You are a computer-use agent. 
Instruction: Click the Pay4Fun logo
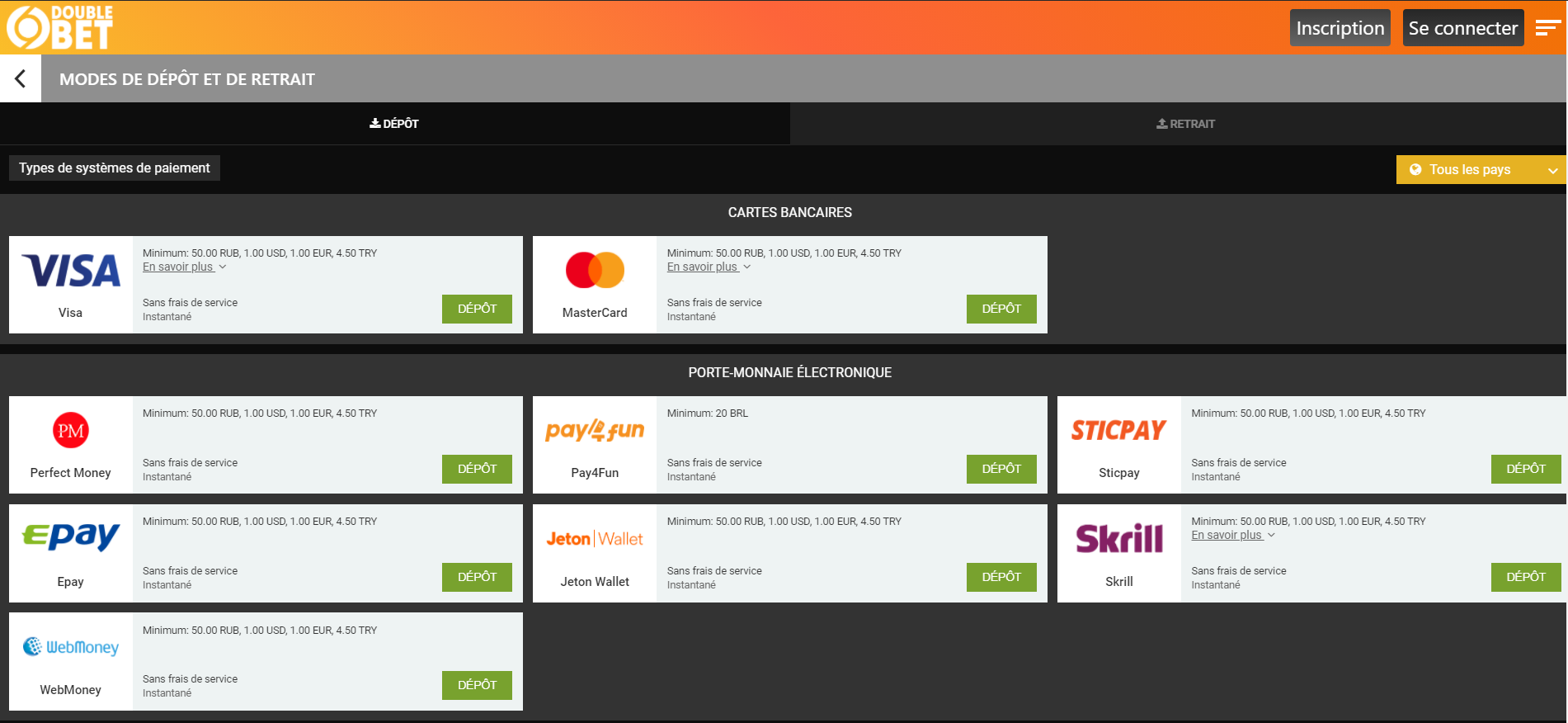[595, 430]
